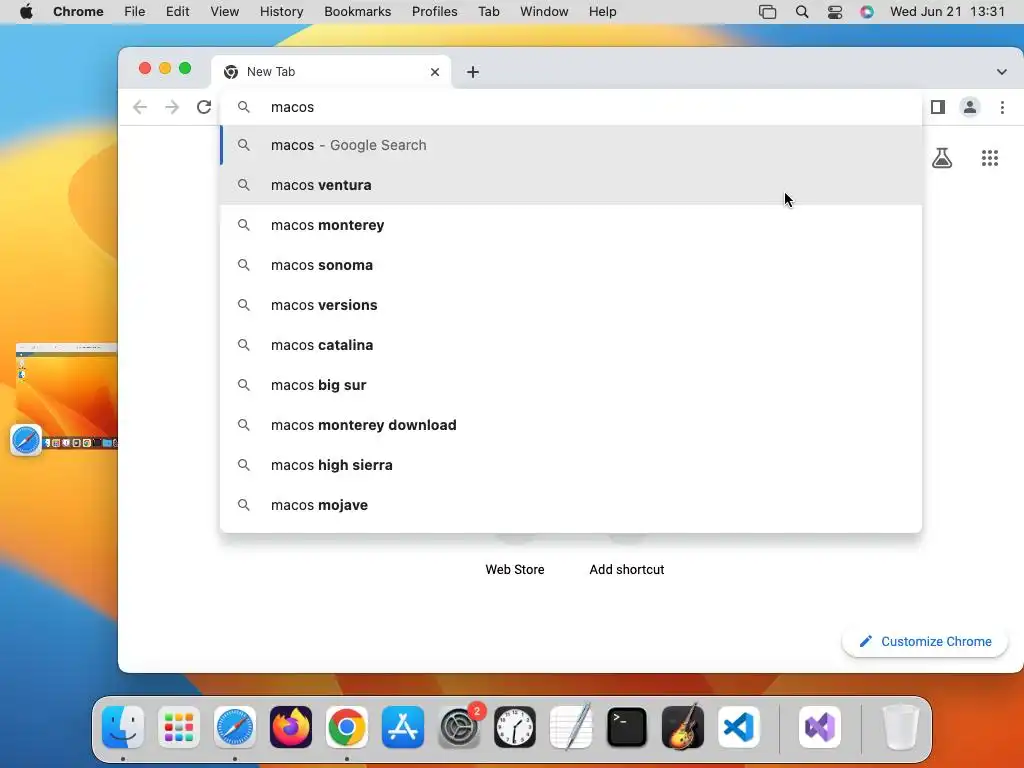Open TextEdit from the Dock
The width and height of the screenshot is (1024, 768).
click(571, 727)
